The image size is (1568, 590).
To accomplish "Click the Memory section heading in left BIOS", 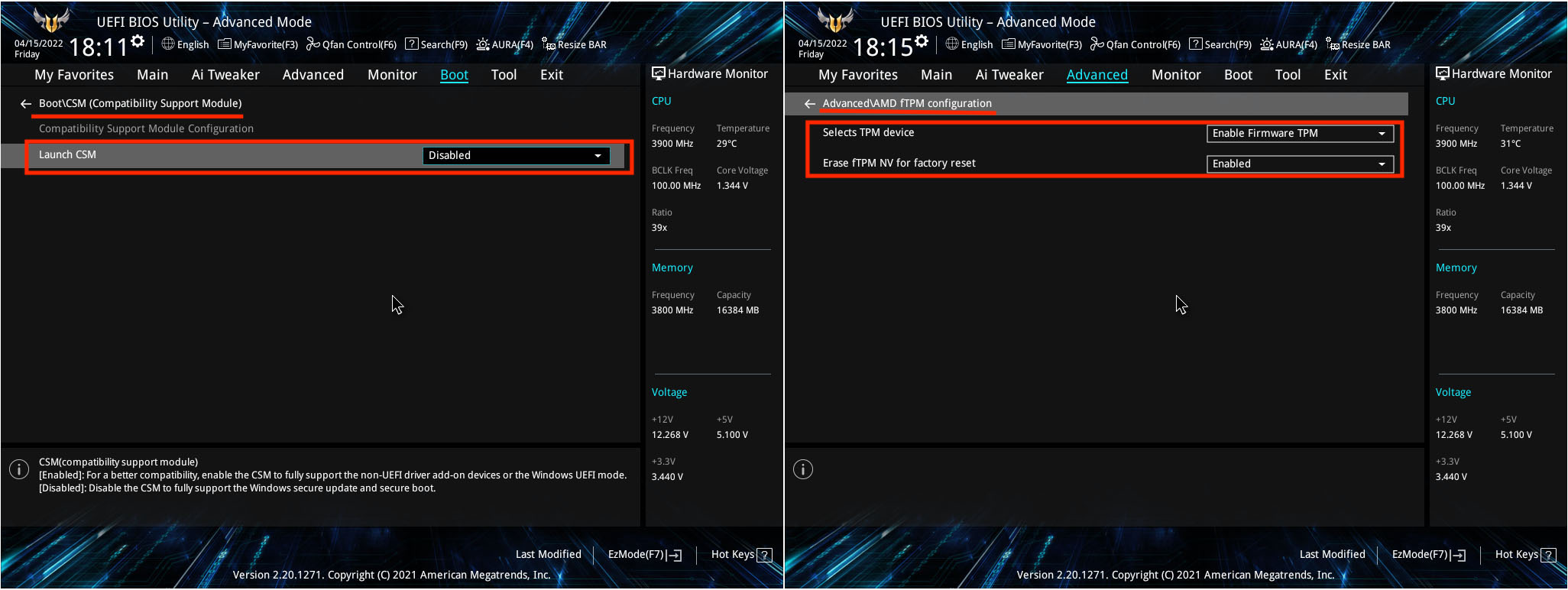I will click(x=672, y=267).
